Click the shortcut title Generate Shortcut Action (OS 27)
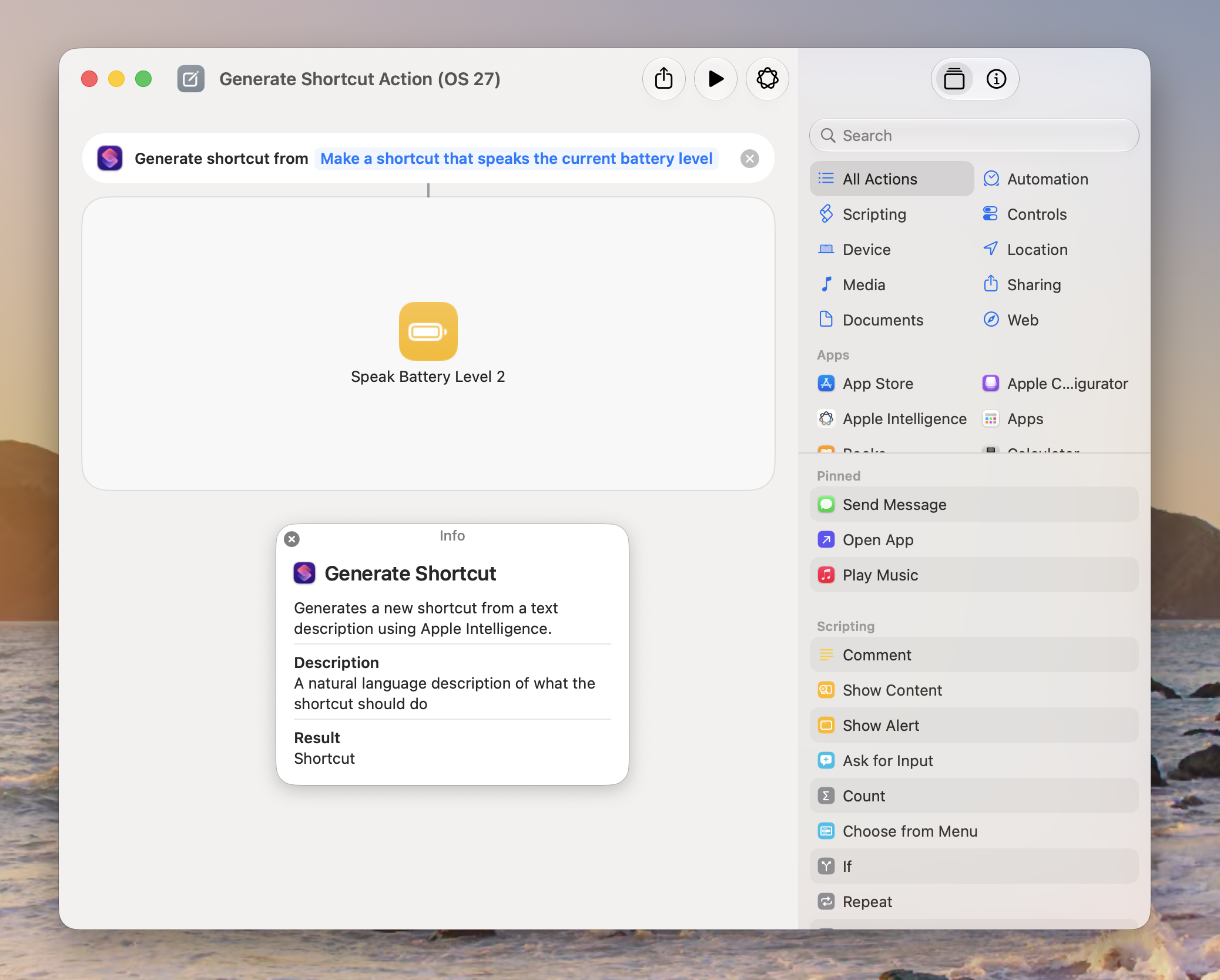The image size is (1220, 980). pos(360,79)
